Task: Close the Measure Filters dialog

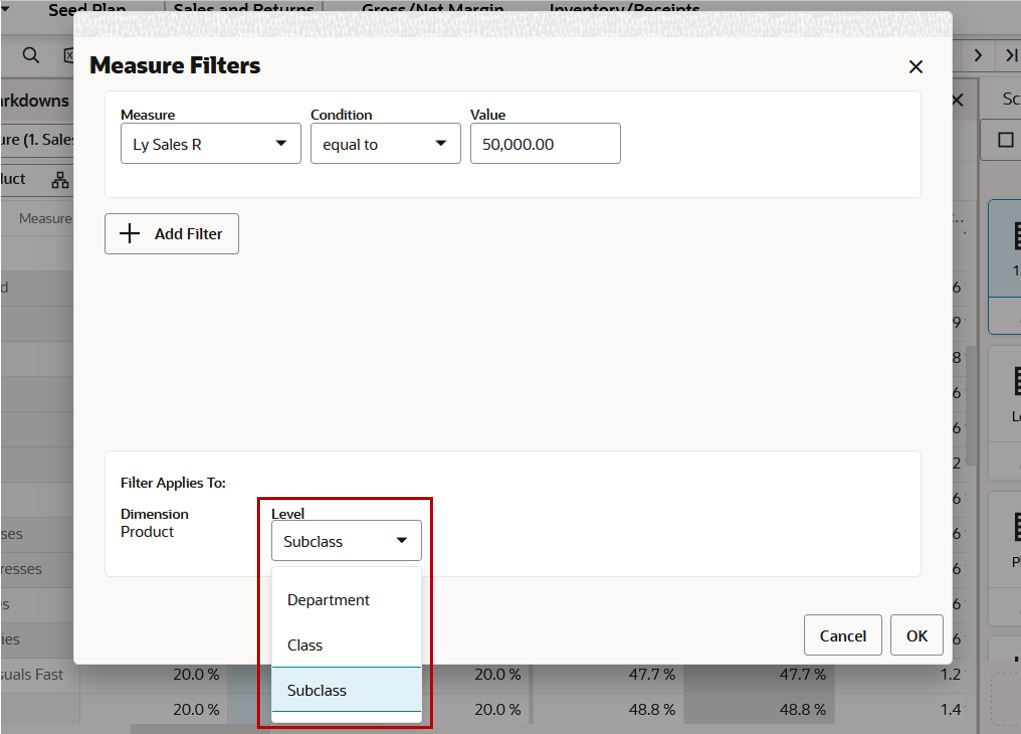Action: (x=916, y=66)
